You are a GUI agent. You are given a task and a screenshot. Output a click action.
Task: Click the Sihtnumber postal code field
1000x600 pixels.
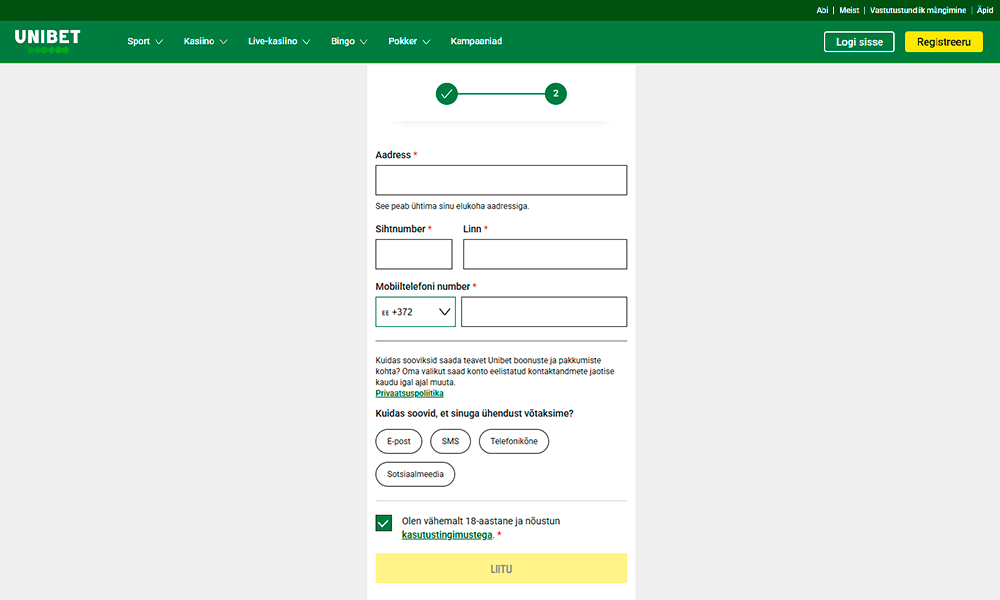pos(413,254)
